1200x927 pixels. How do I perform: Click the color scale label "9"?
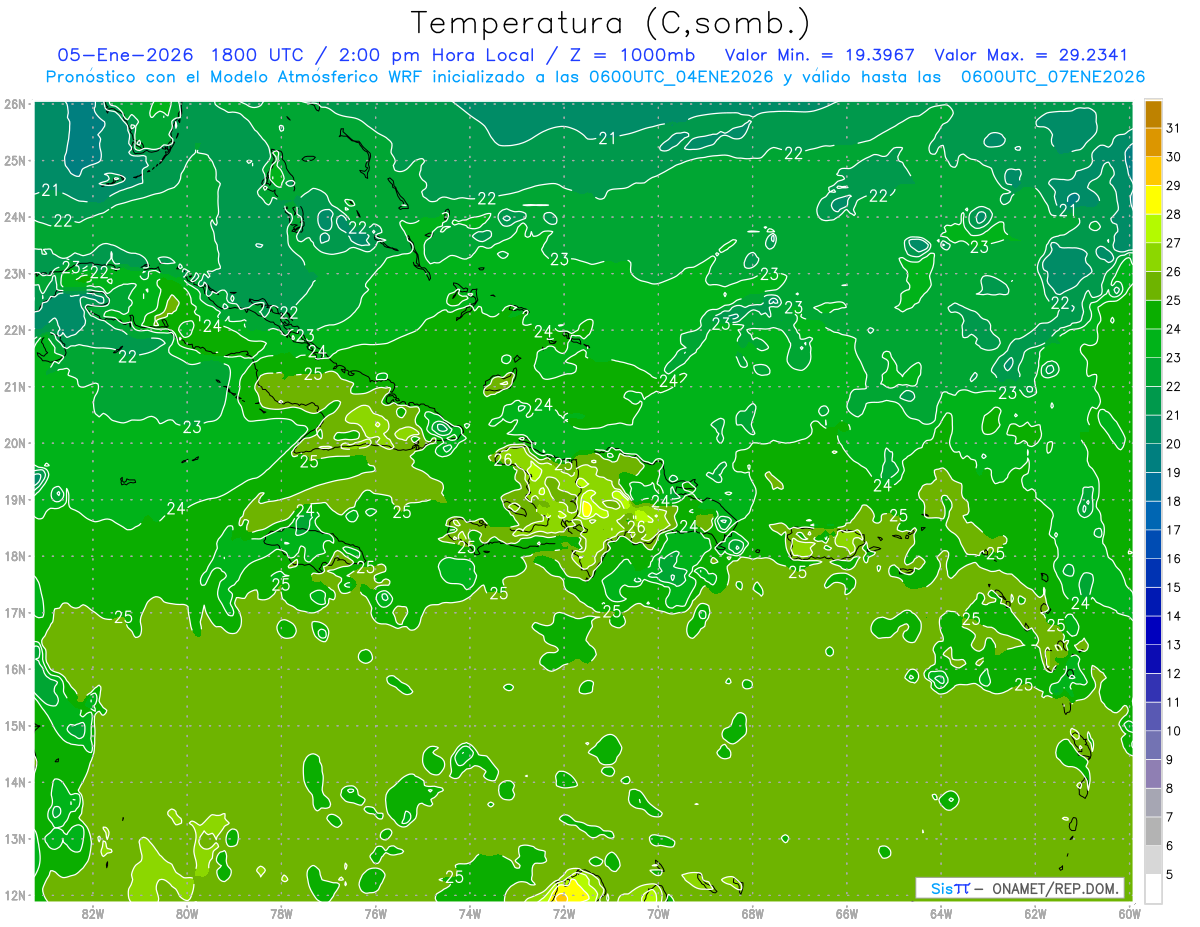click(1170, 760)
